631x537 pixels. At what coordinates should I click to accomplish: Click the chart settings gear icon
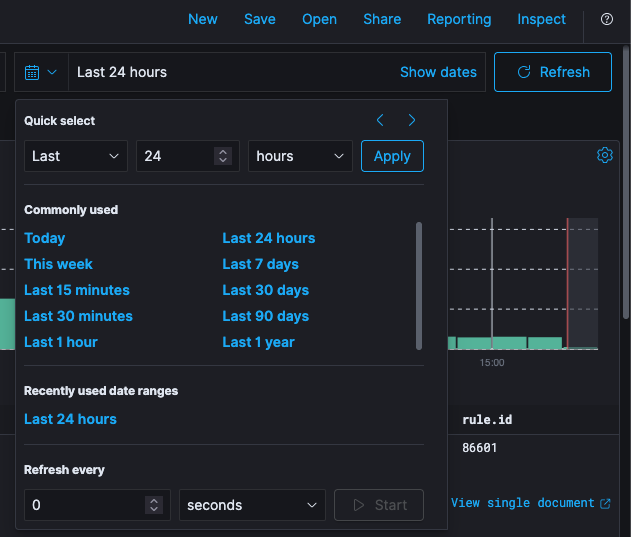(x=604, y=155)
